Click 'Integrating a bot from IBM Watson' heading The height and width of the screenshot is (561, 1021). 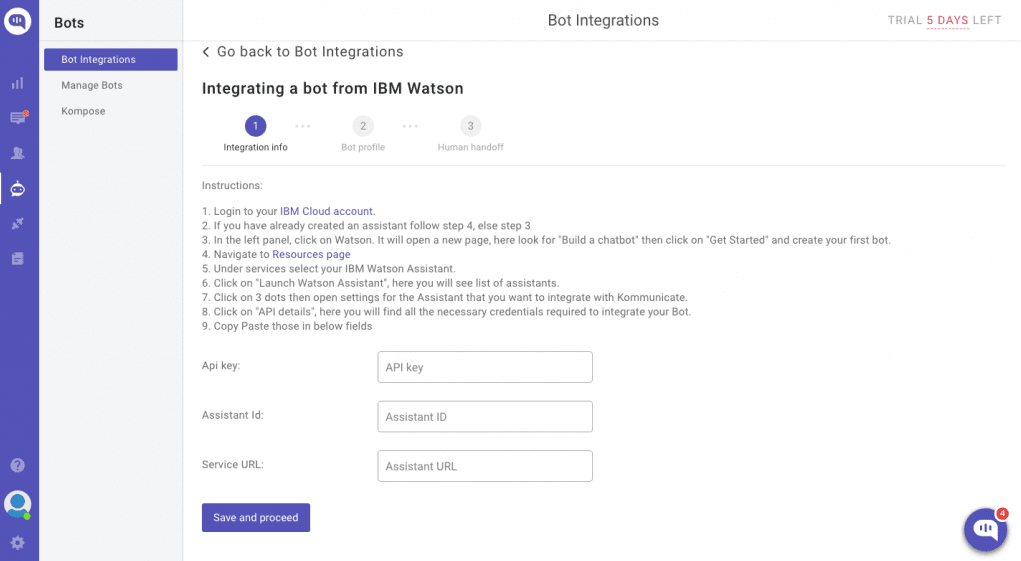(x=333, y=89)
